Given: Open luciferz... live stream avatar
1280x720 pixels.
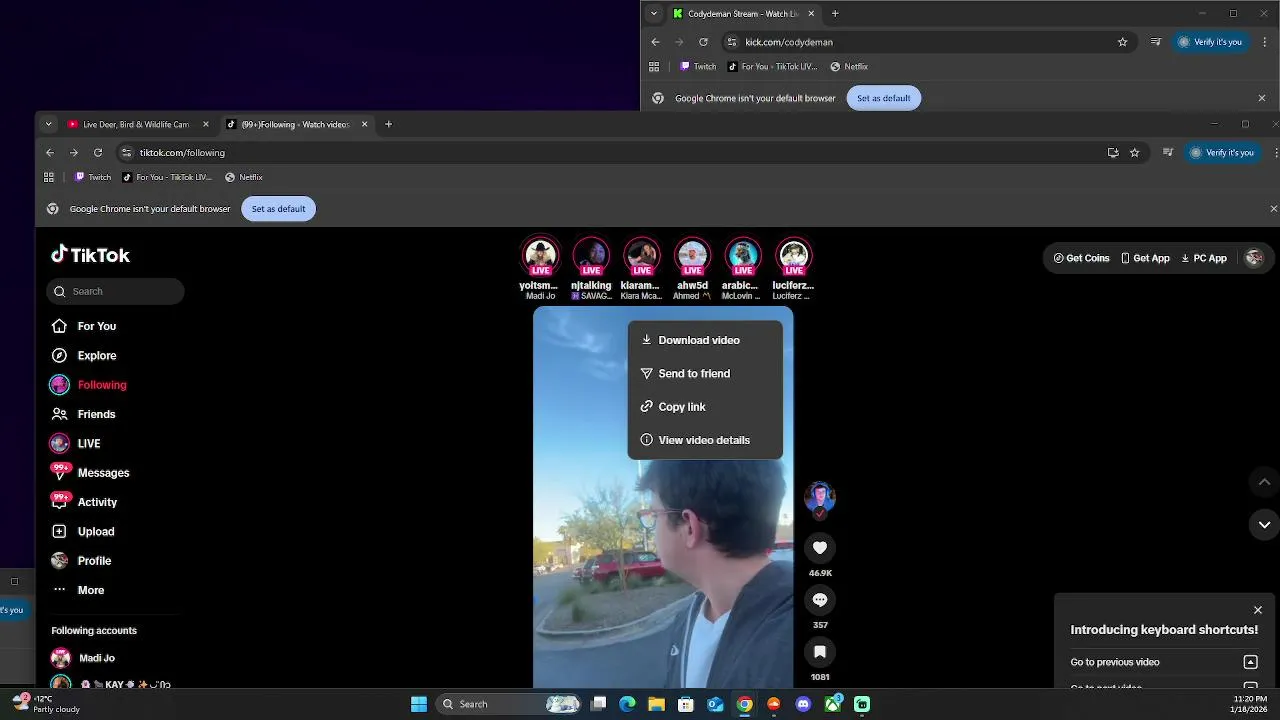Looking at the screenshot, I should click(794, 257).
